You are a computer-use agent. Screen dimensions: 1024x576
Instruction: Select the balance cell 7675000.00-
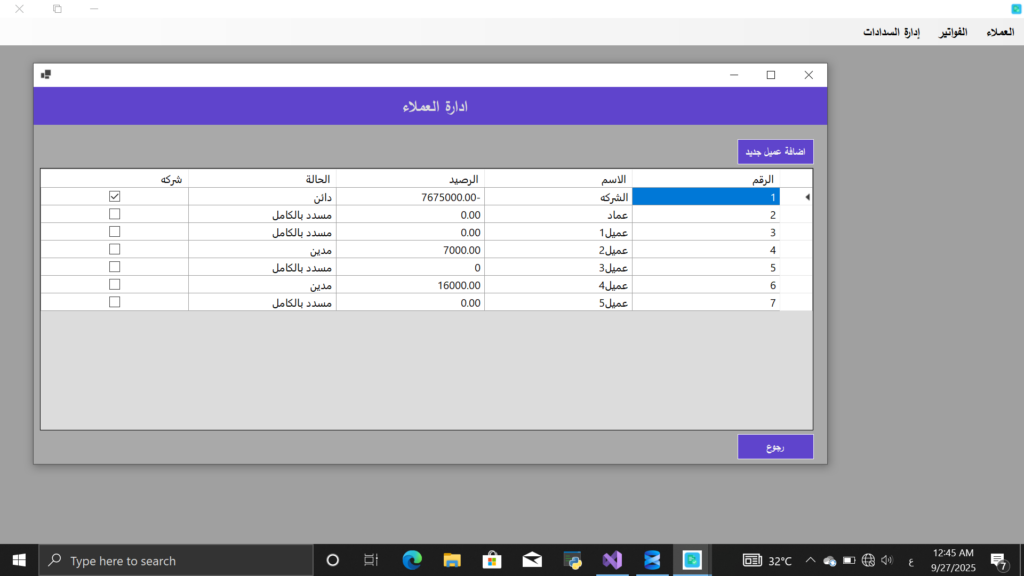click(x=410, y=197)
